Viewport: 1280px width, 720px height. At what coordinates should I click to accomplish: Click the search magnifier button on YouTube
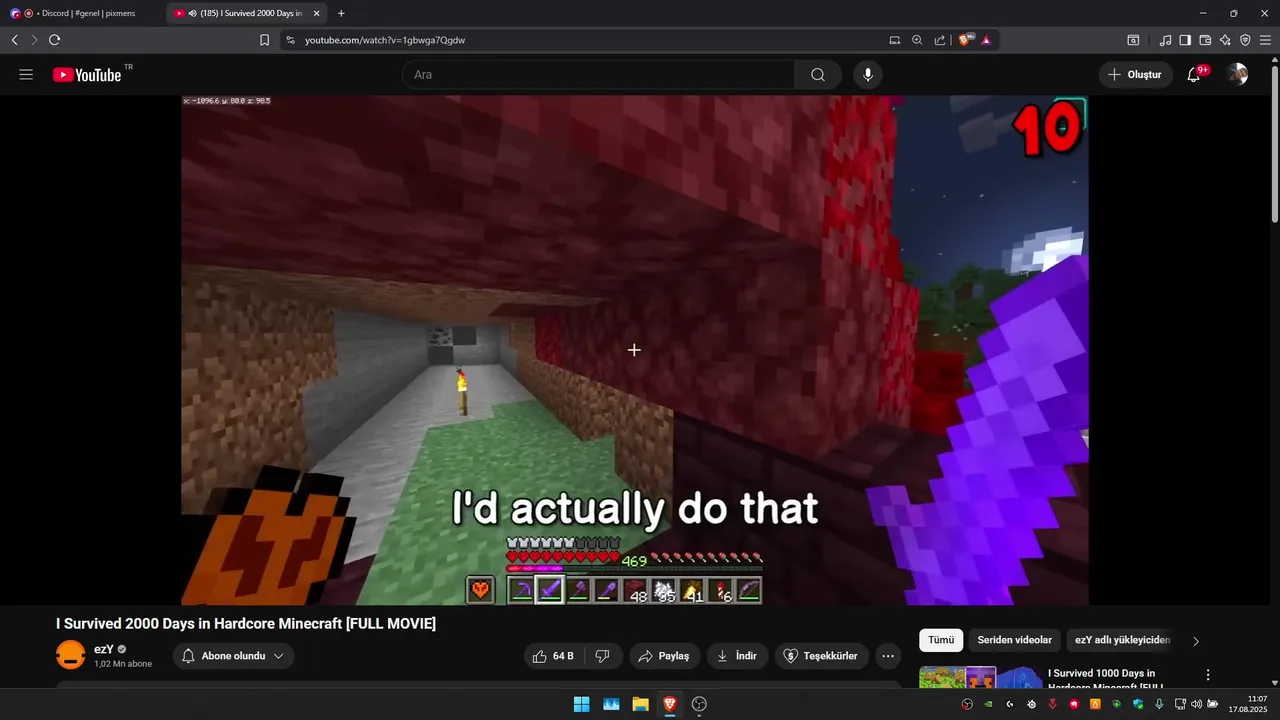point(818,75)
